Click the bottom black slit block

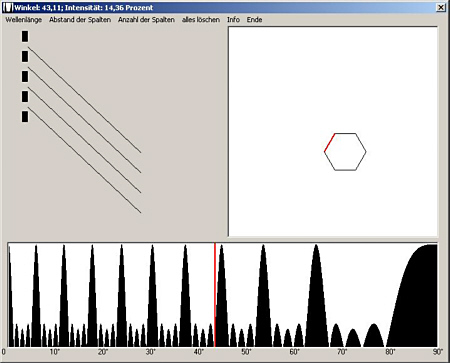25,117
